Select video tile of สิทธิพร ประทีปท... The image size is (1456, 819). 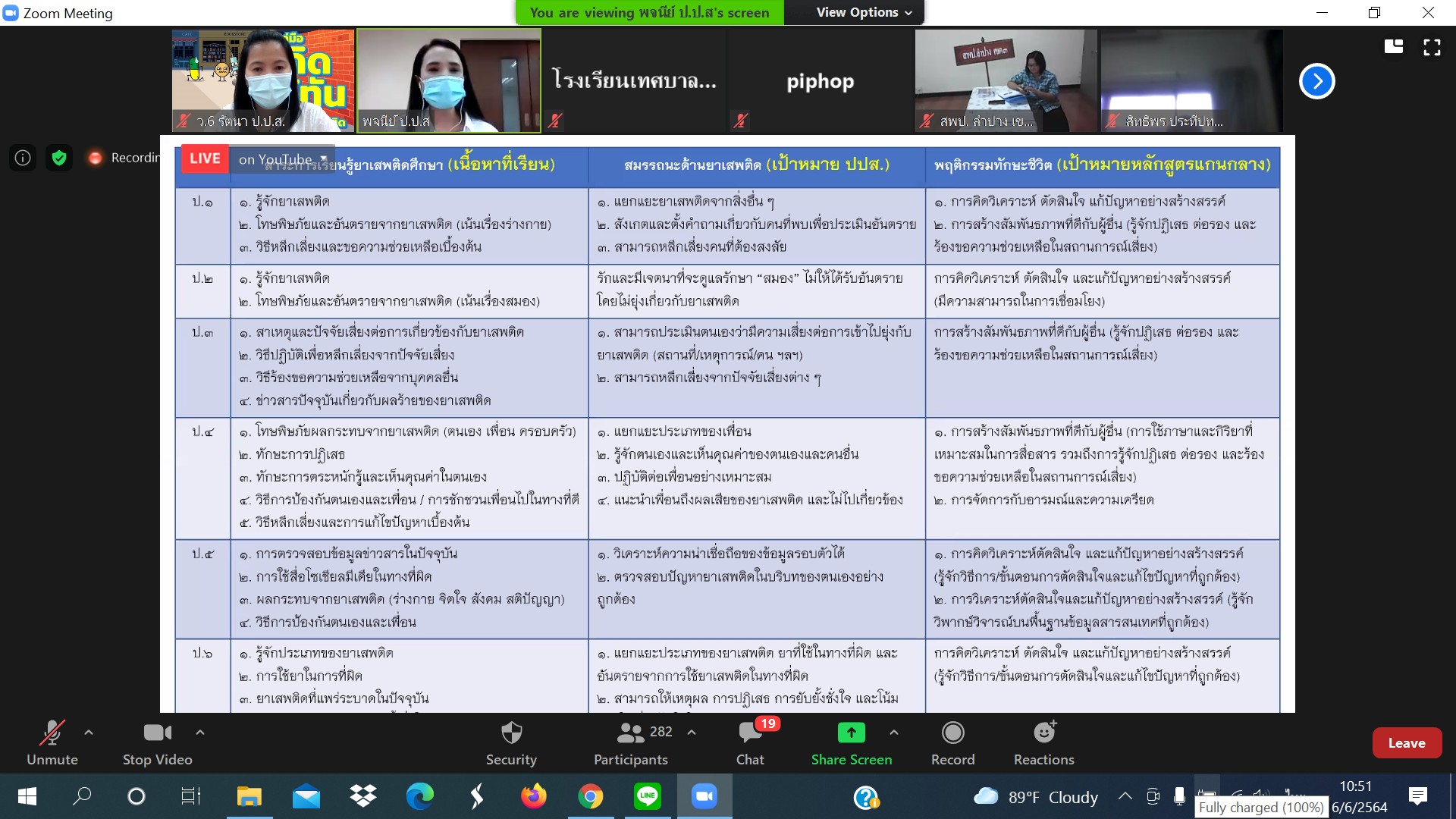[x=1192, y=81]
